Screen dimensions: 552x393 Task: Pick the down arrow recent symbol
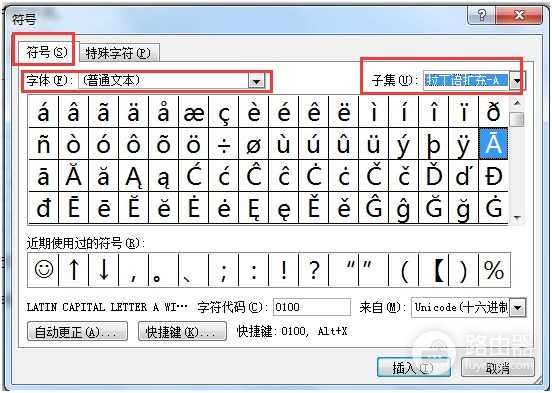[104, 270]
